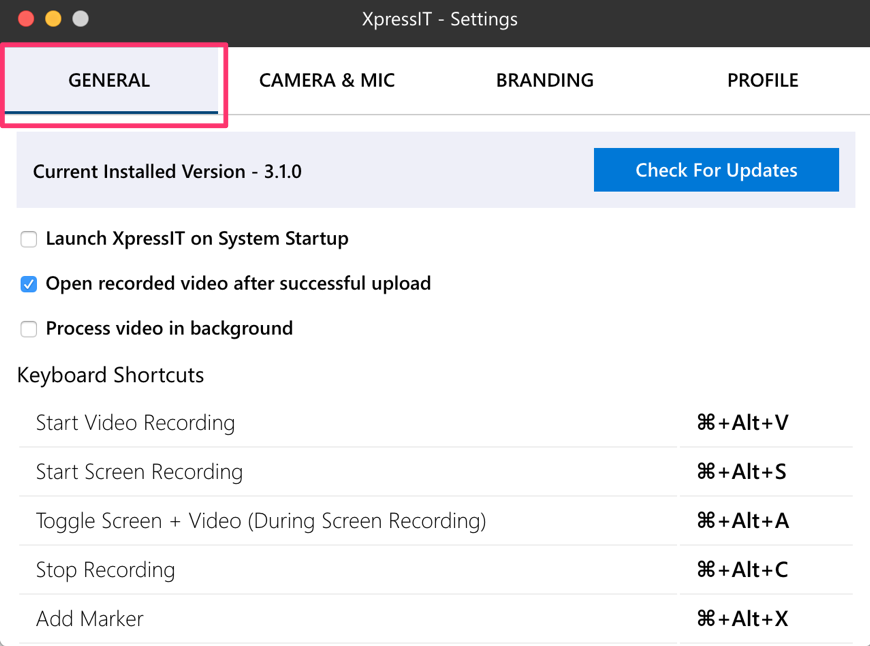Close the XpressIT Settings window

(26, 19)
